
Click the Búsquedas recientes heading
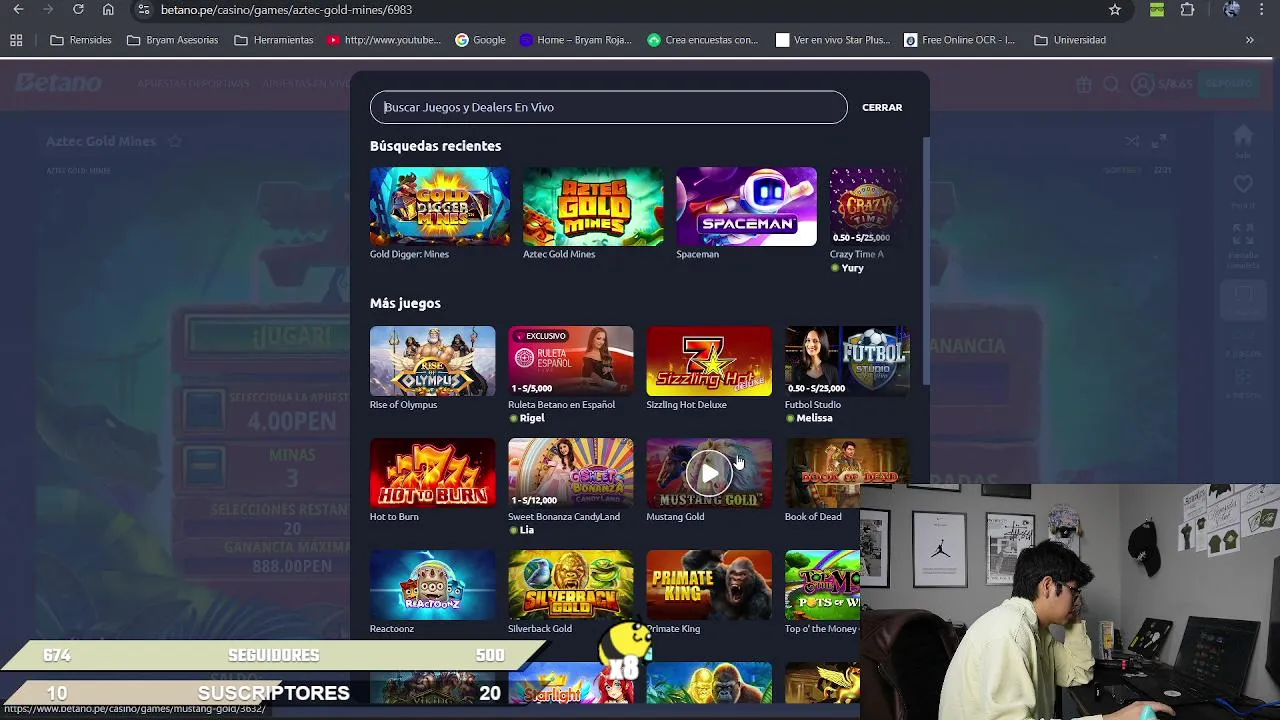(x=435, y=146)
